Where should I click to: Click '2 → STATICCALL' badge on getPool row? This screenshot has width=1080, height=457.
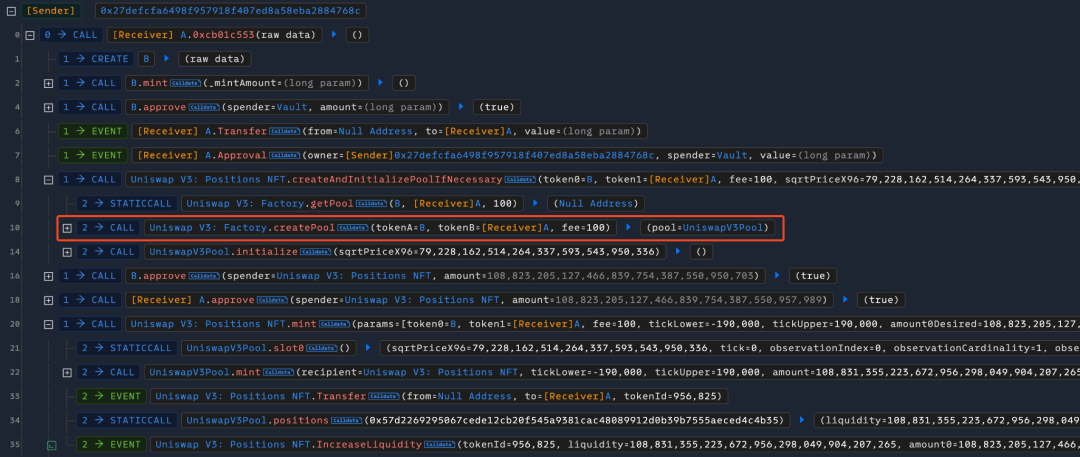click(x=127, y=203)
